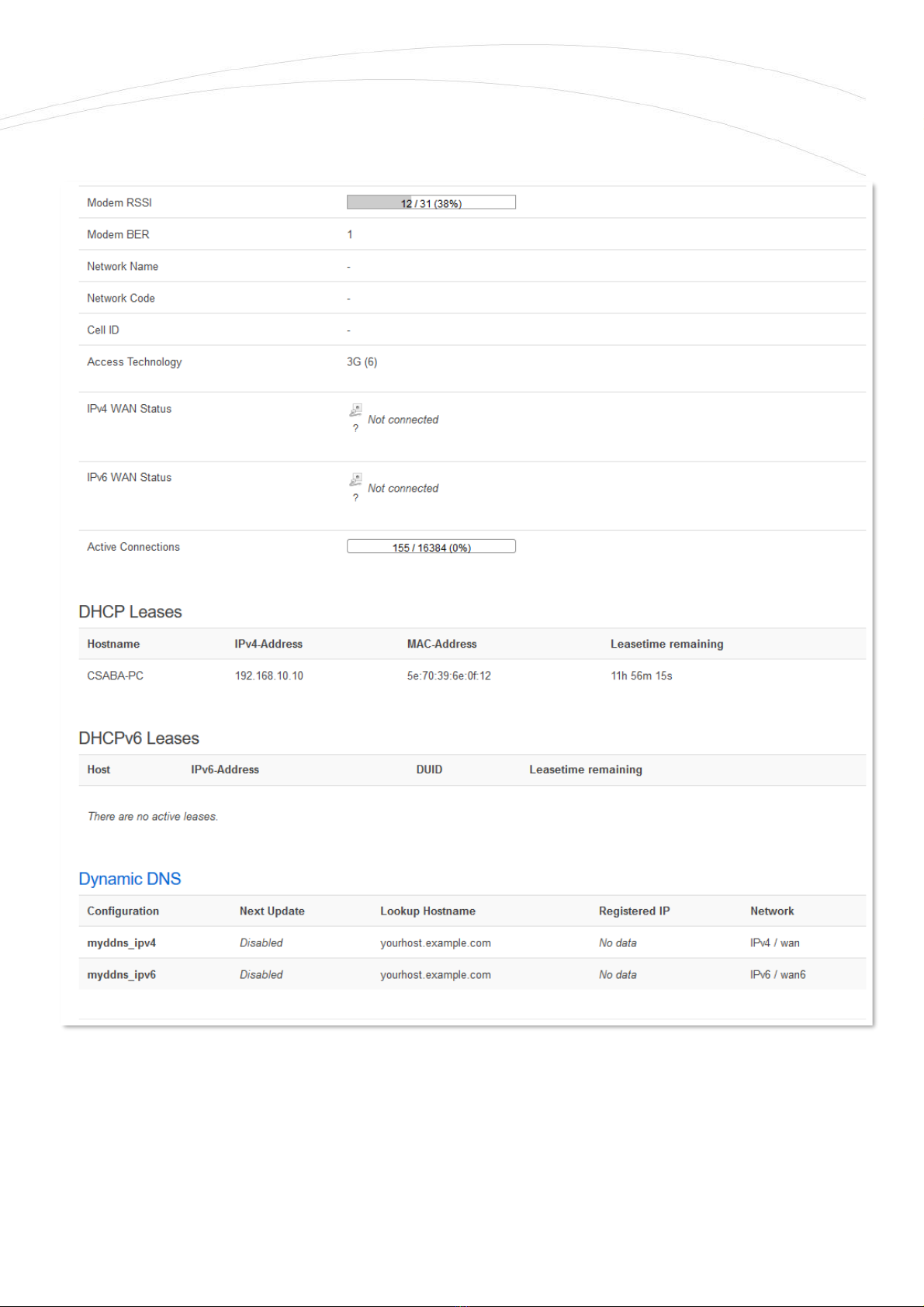The width and height of the screenshot is (924, 1307).
Task: Click the IPv6-Address column header
Action: click(x=225, y=769)
